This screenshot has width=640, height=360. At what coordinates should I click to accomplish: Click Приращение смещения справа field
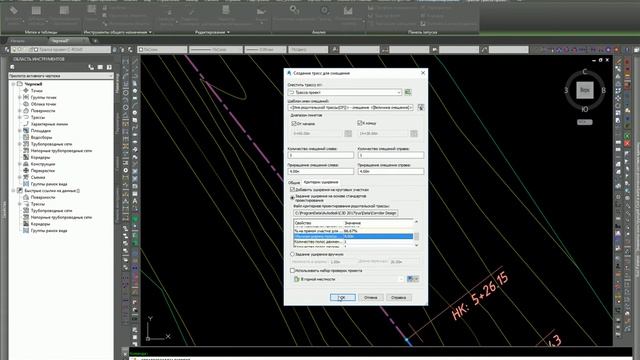pyautogui.click(x=391, y=171)
